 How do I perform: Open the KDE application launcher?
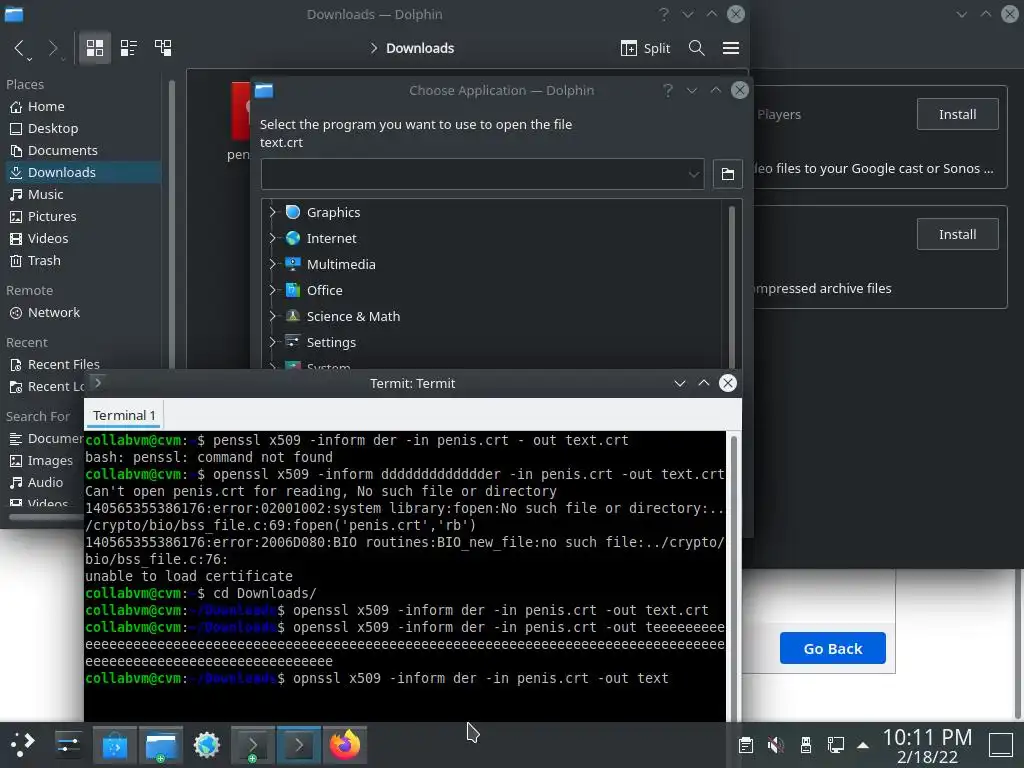(23, 745)
